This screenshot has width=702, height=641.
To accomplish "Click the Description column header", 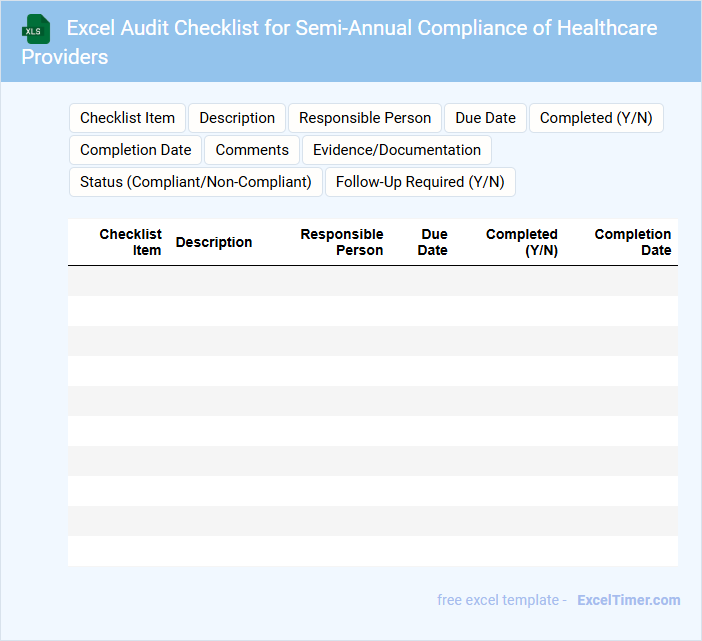I will 214,242.
